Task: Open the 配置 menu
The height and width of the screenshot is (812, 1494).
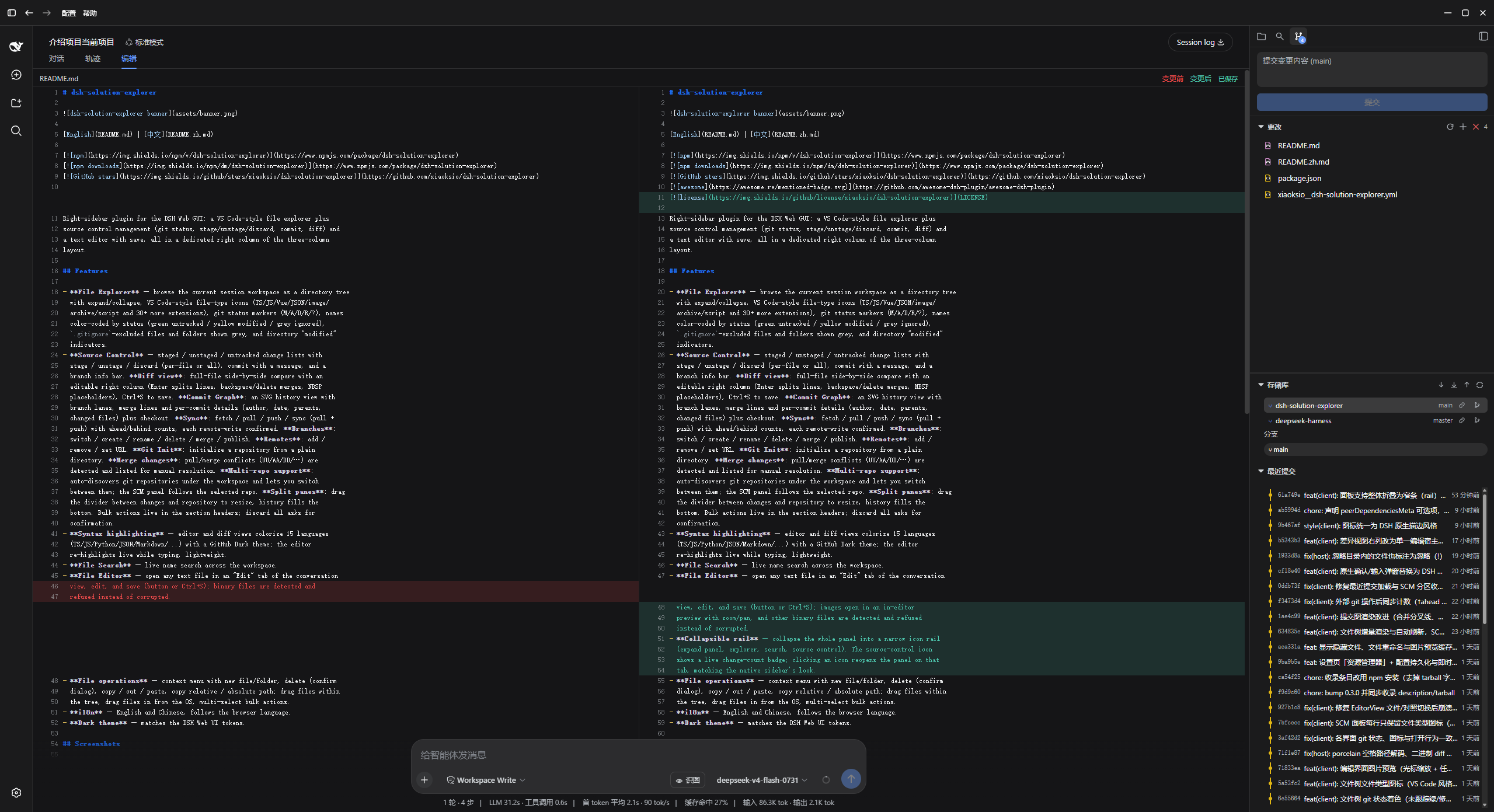Action: pos(69,13)
